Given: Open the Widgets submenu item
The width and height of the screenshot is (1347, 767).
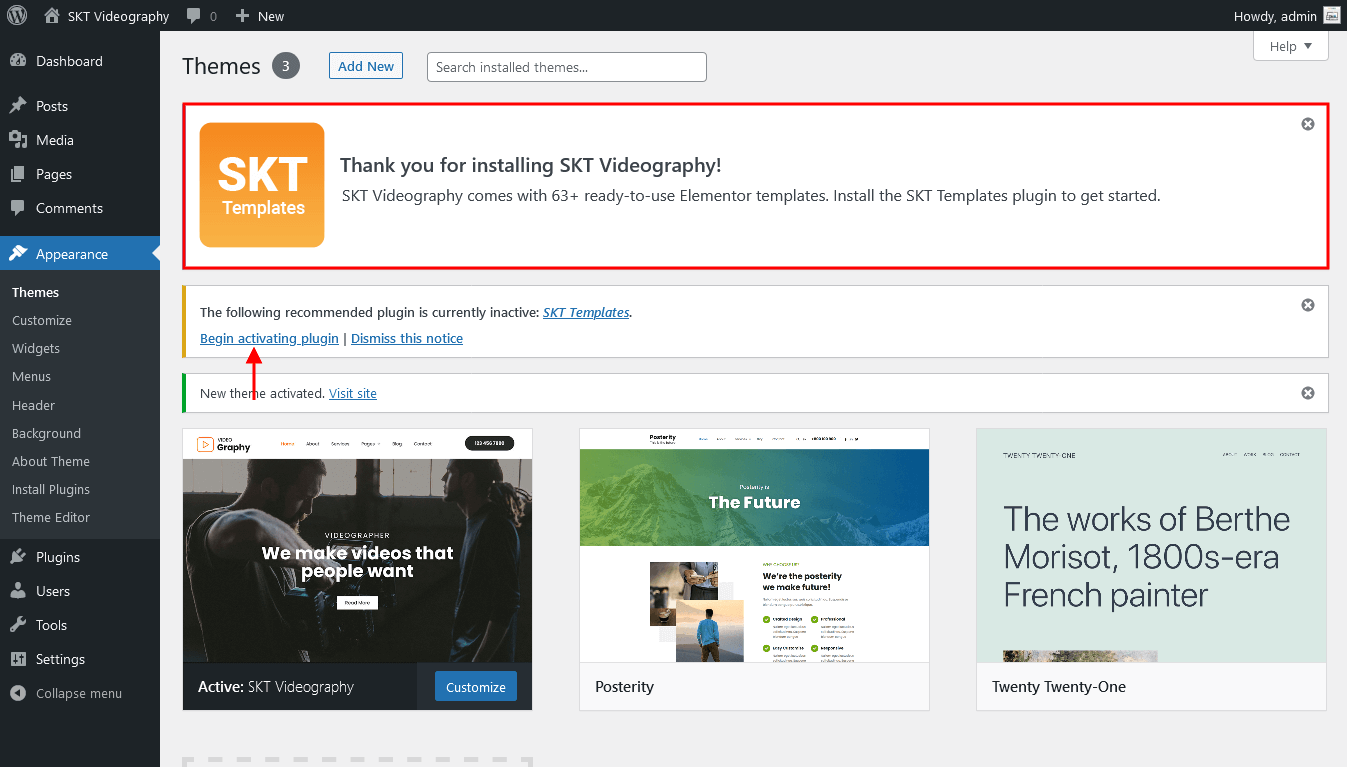Looking at the screenshot, I should (x=36, y=348).
